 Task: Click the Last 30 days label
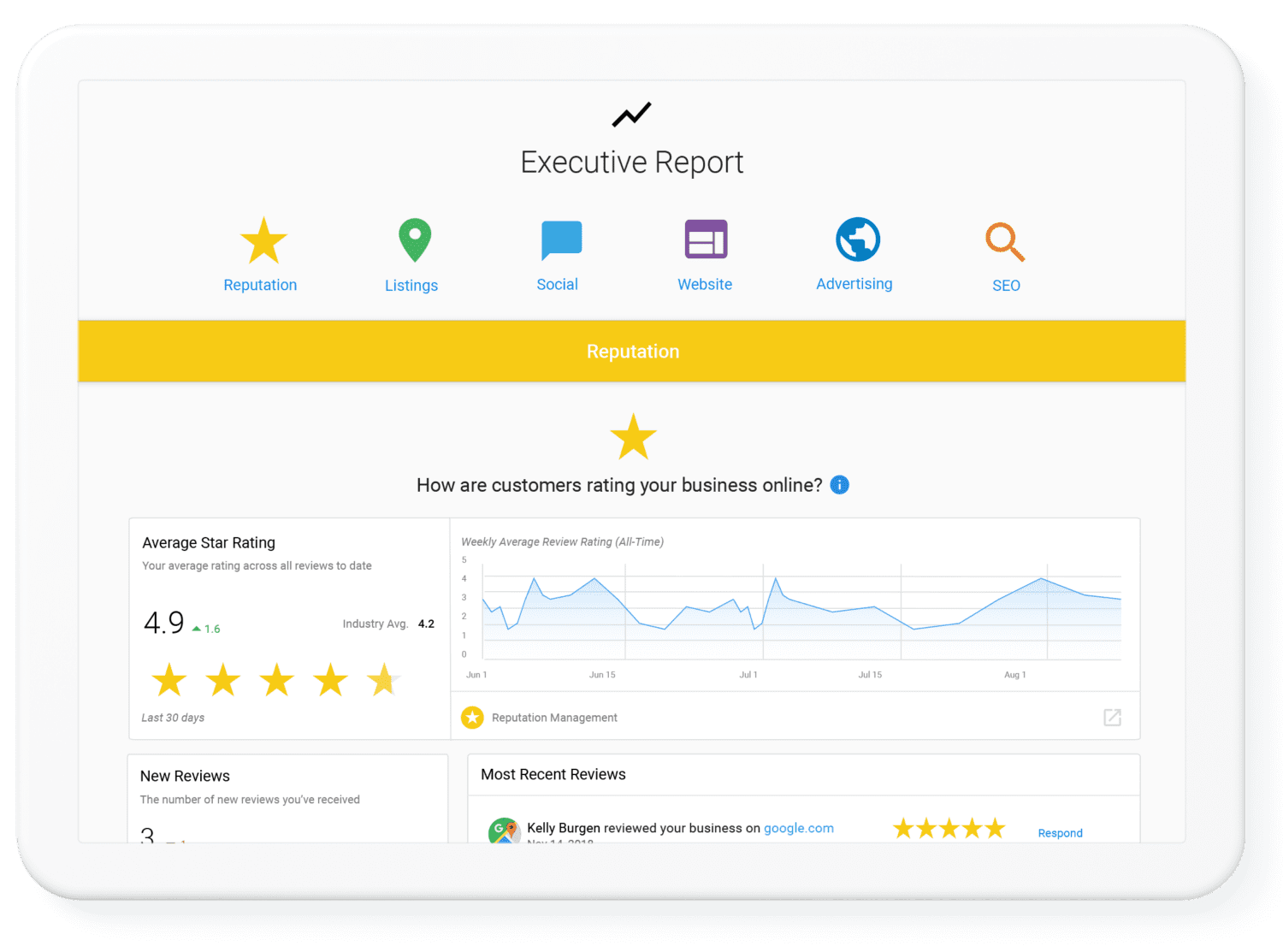[173, 718]
